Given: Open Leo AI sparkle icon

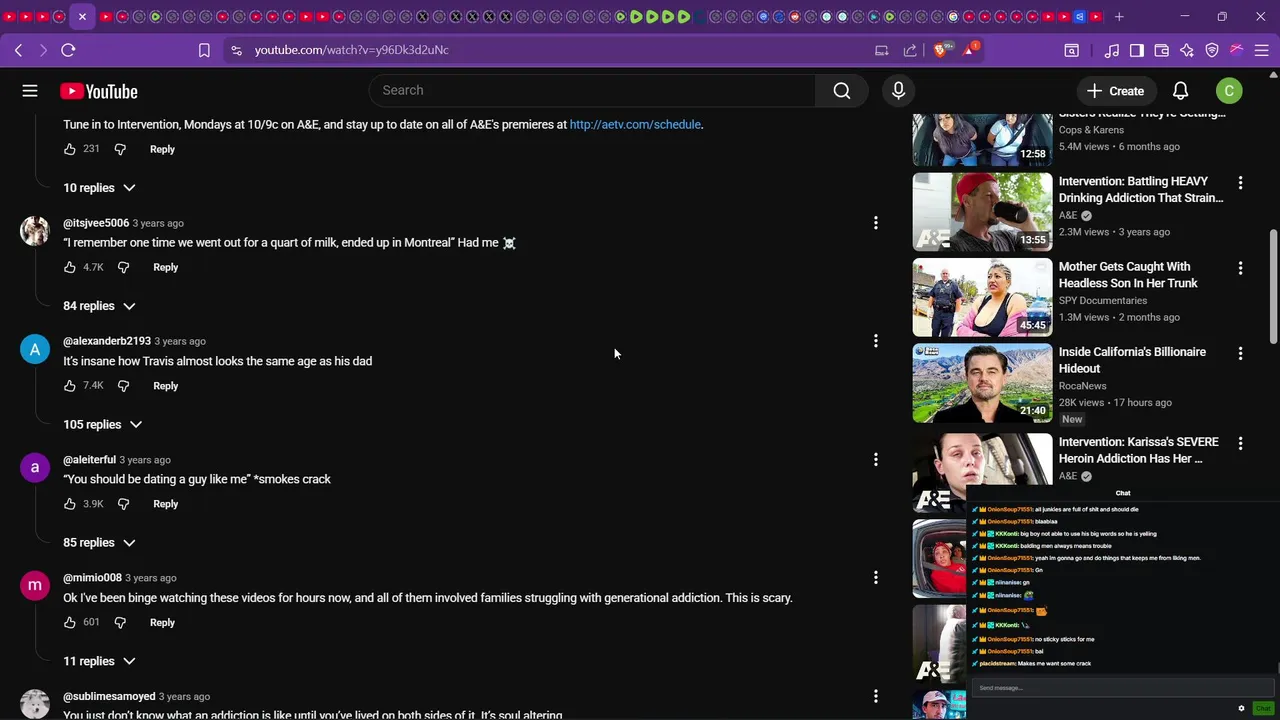Looking at the screenshot, I should pos(1187,50).
